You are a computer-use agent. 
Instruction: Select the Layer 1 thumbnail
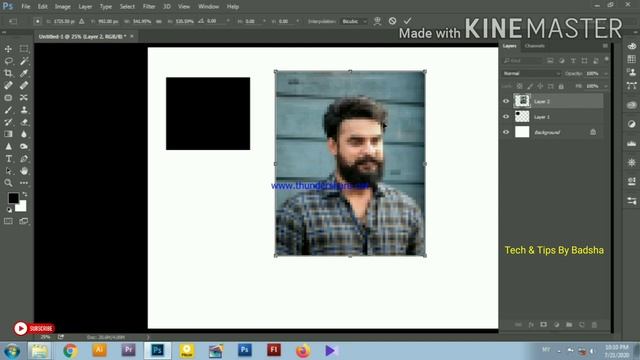[522, 117]
